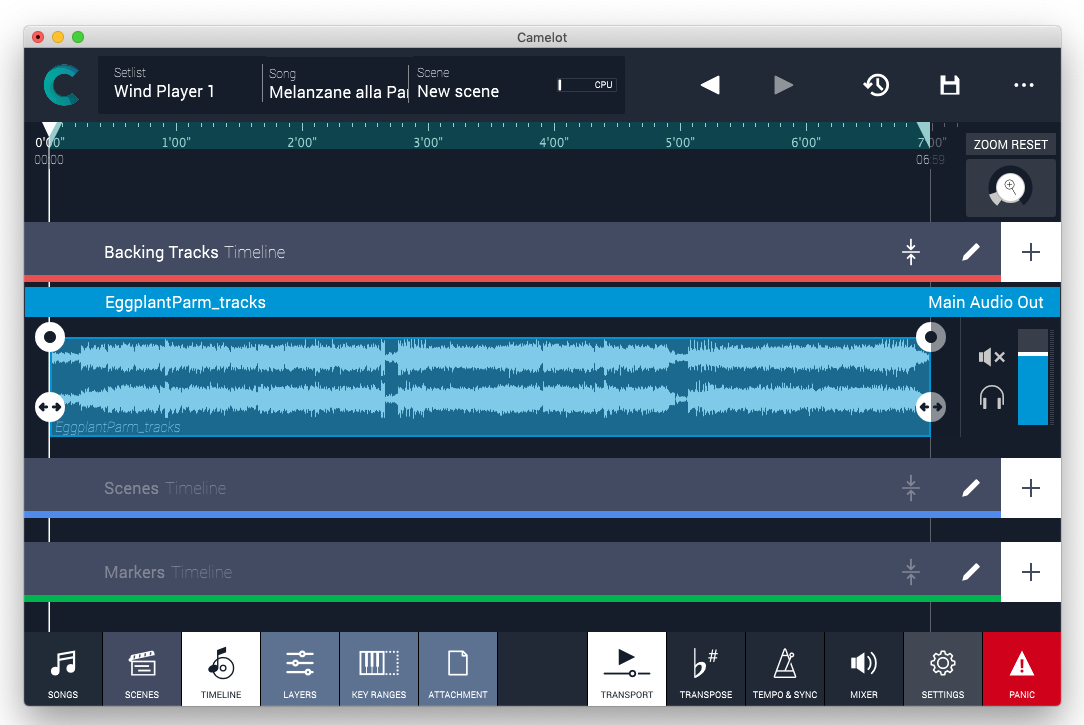Image resolution: width=1084 pixels, height=725 pixels.
Task: Click the Camelot logo icon
Action: [61, 86]
